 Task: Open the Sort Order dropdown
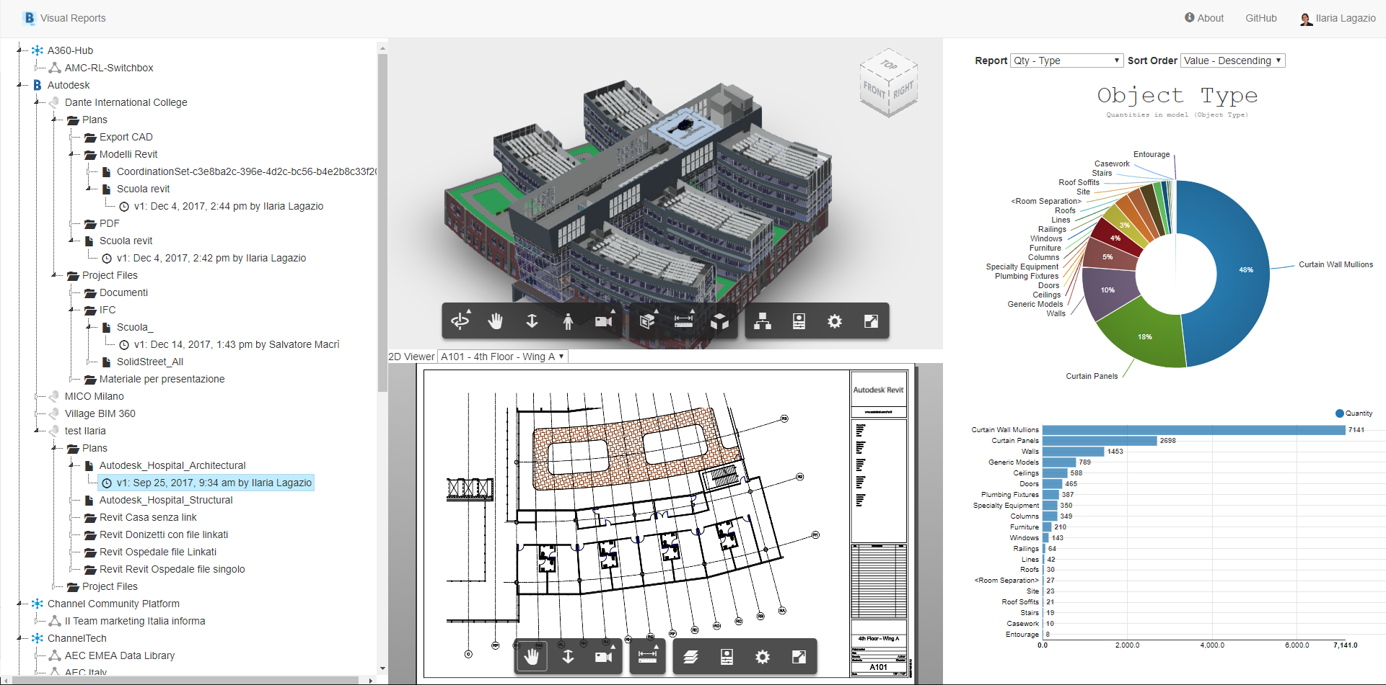pos(1230,60)
